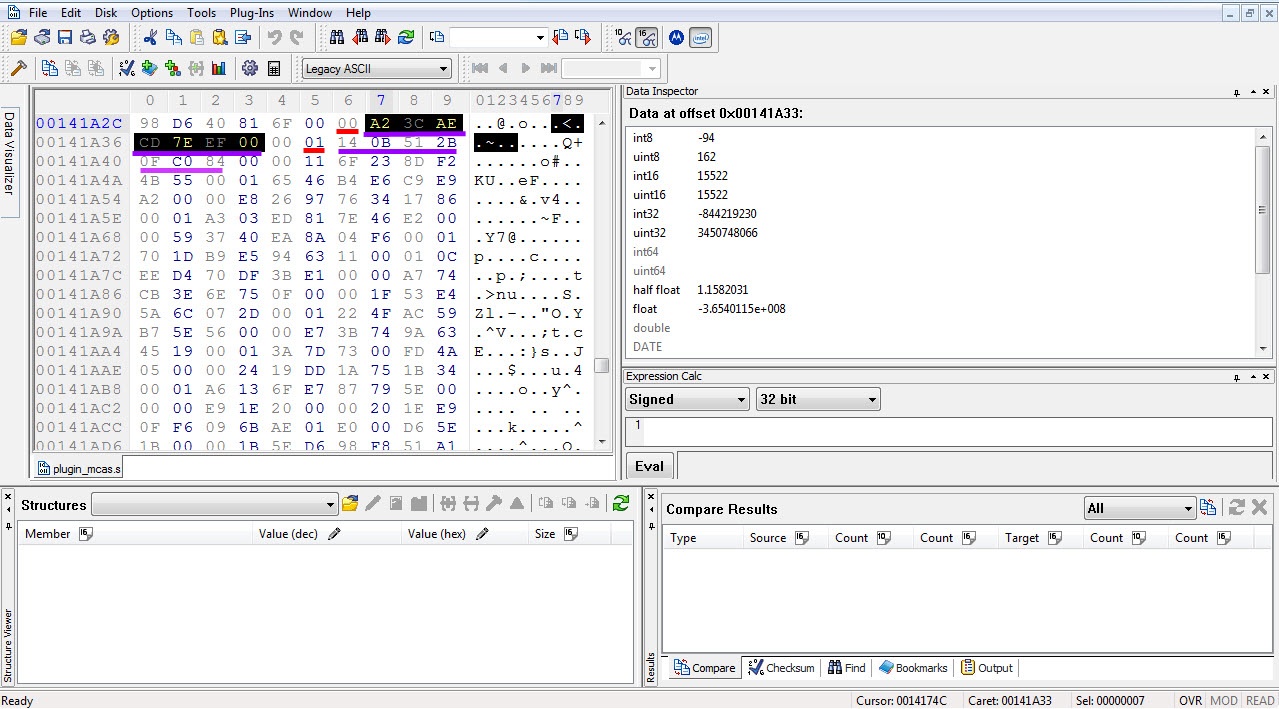Toggle the Motorola byte order button

tap(677, 38)
